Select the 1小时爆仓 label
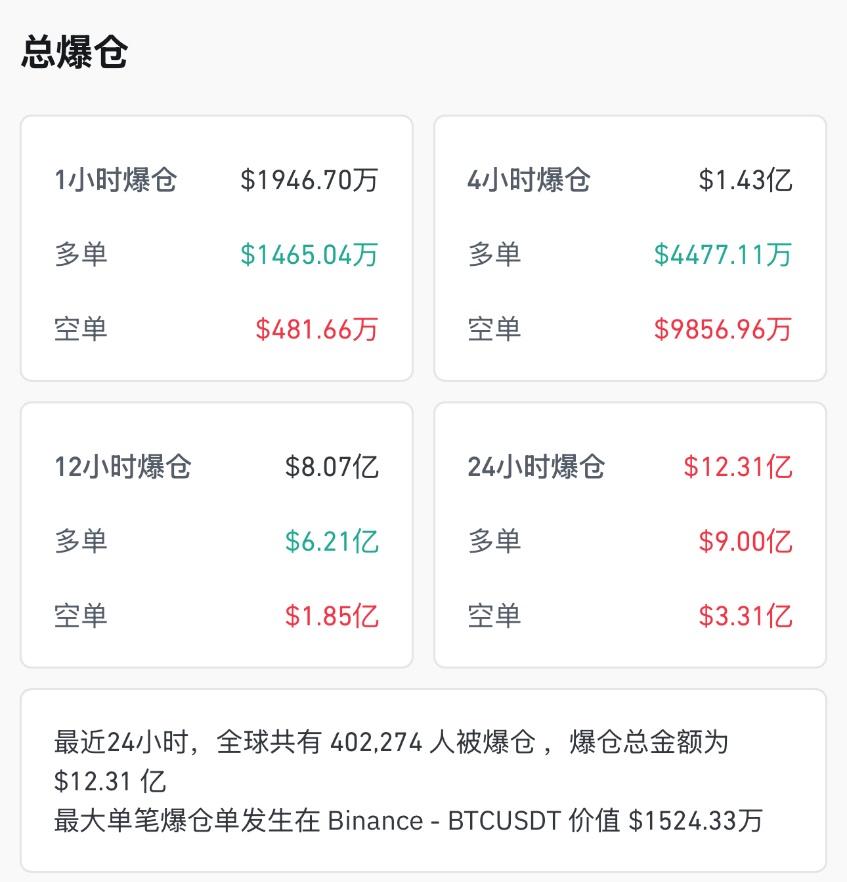 point(116,180)
